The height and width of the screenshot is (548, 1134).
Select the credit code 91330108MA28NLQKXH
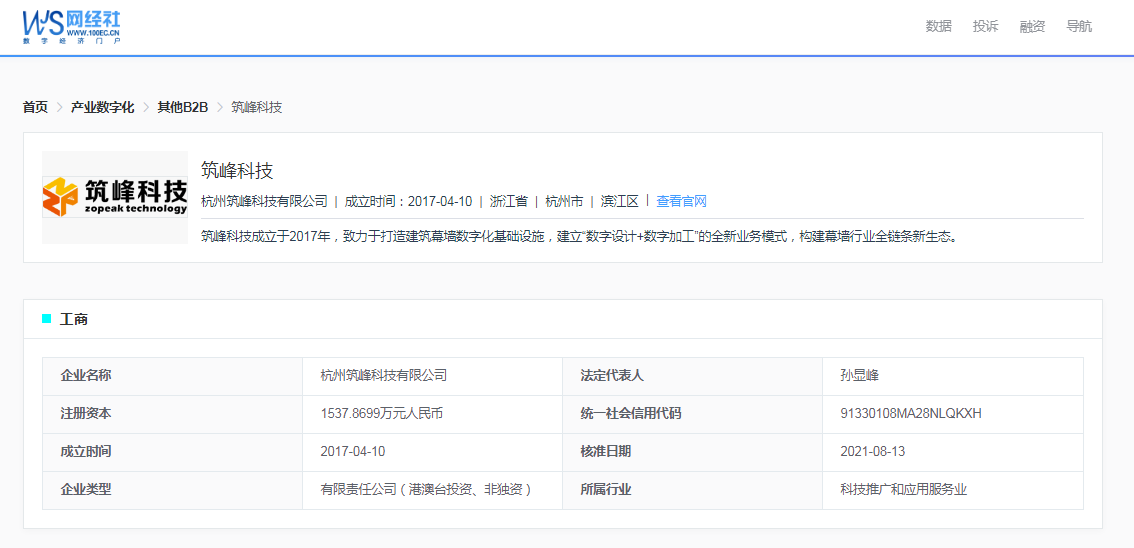pyautogui.click(x=910, y=413)
